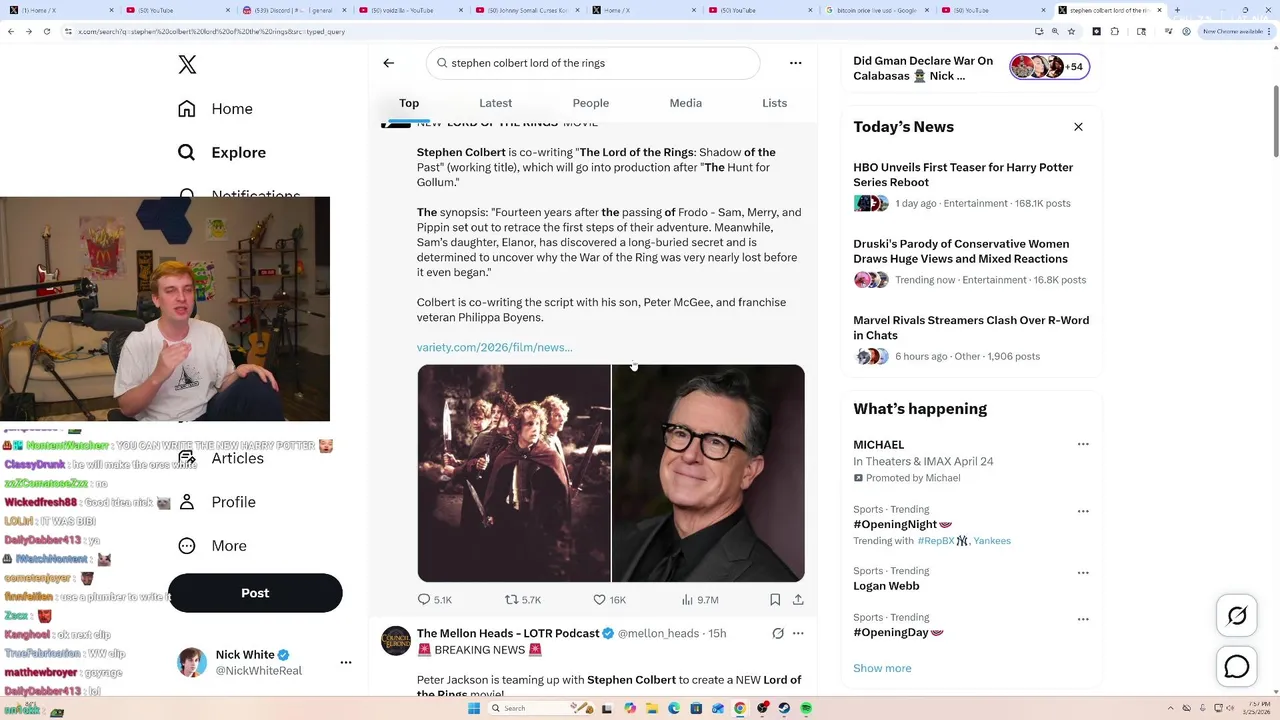Open search settings three-dot menu

796,63
